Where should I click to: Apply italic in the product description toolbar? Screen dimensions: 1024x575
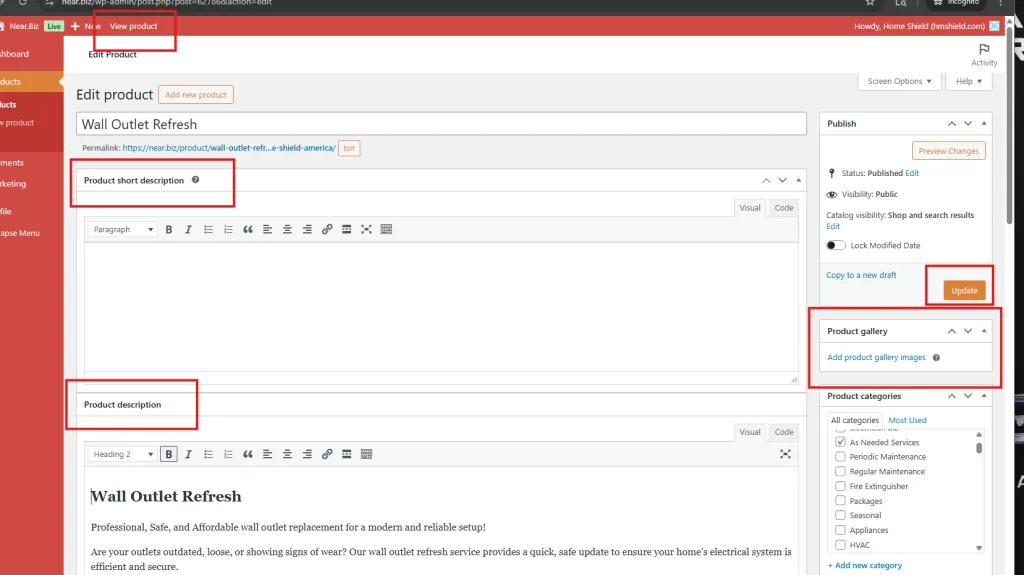tap(189, 454)
